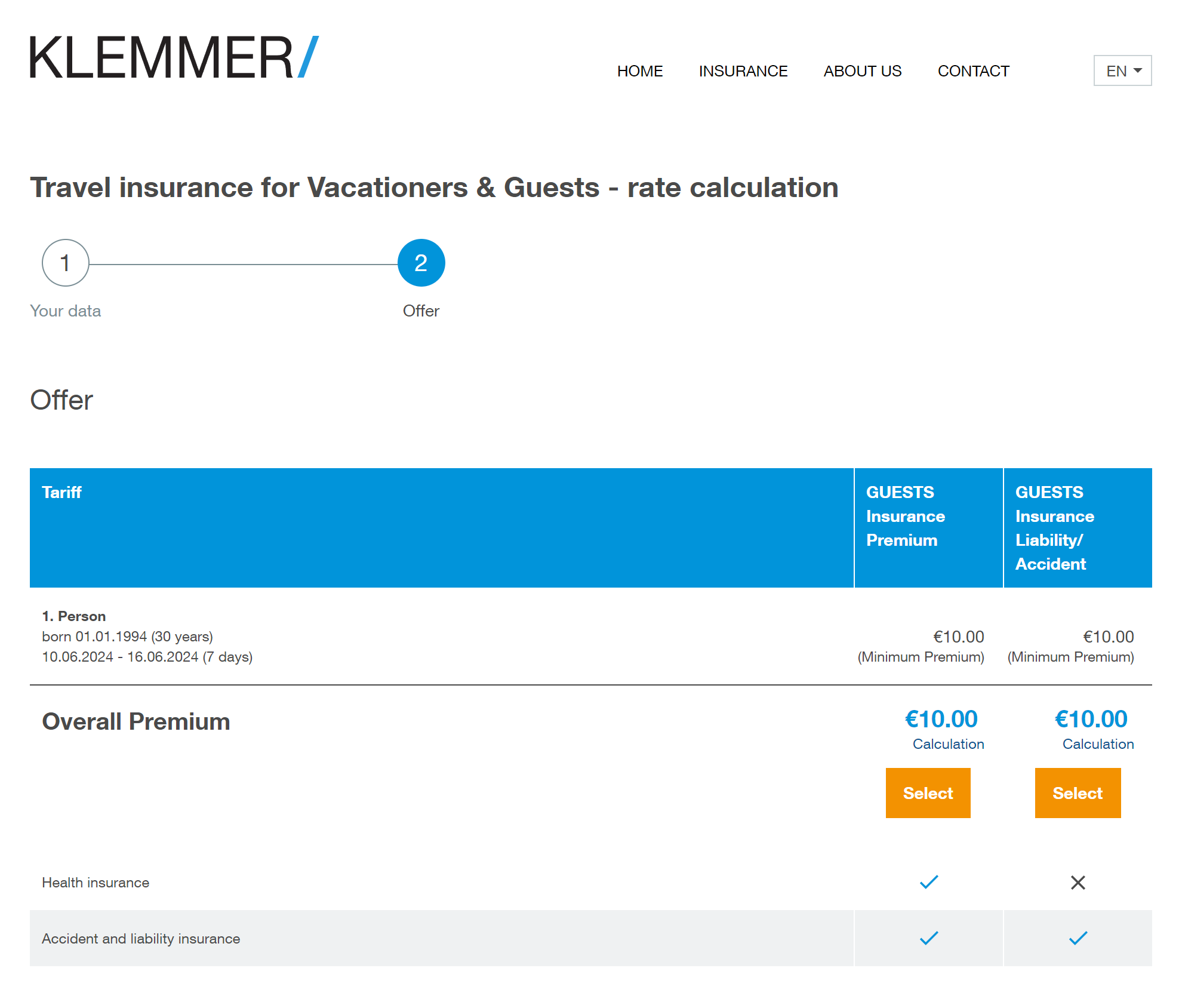Expand the EN language dropdown
1182x1008 pixels.
point(1122,70)
